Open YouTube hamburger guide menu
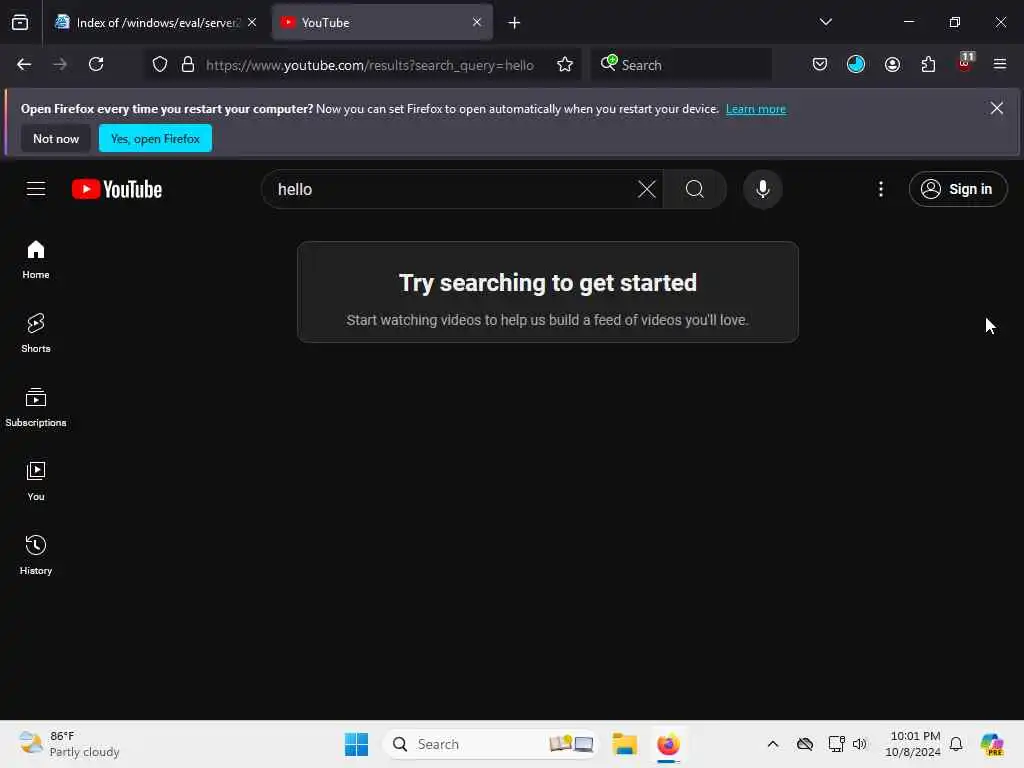This screenshot has width=1024, height=768. tap(36, 189)
